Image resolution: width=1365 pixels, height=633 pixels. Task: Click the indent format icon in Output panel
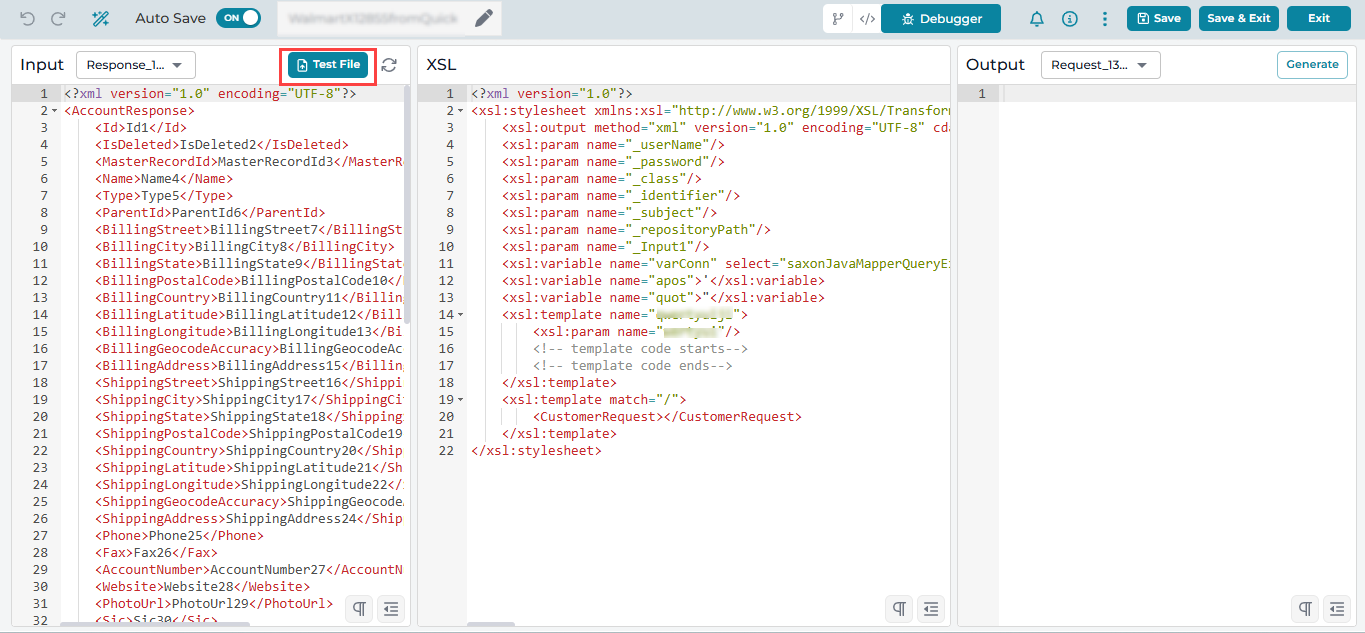tap(1336, 608)
